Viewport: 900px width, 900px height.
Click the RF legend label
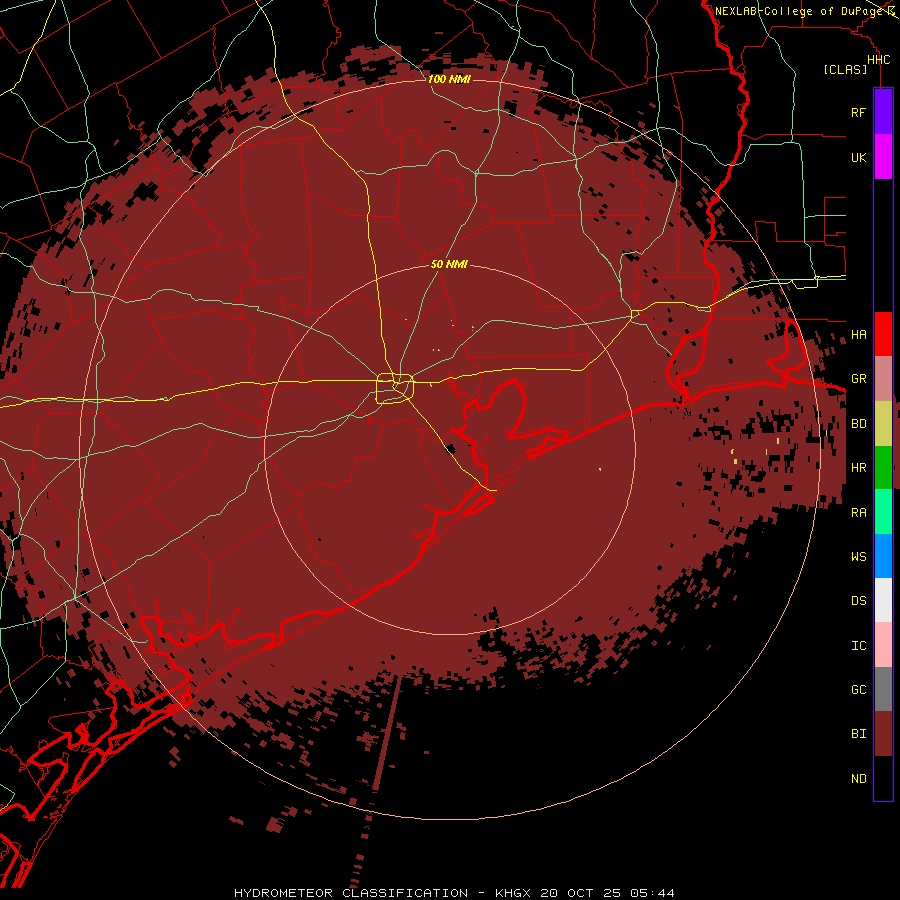858,112
